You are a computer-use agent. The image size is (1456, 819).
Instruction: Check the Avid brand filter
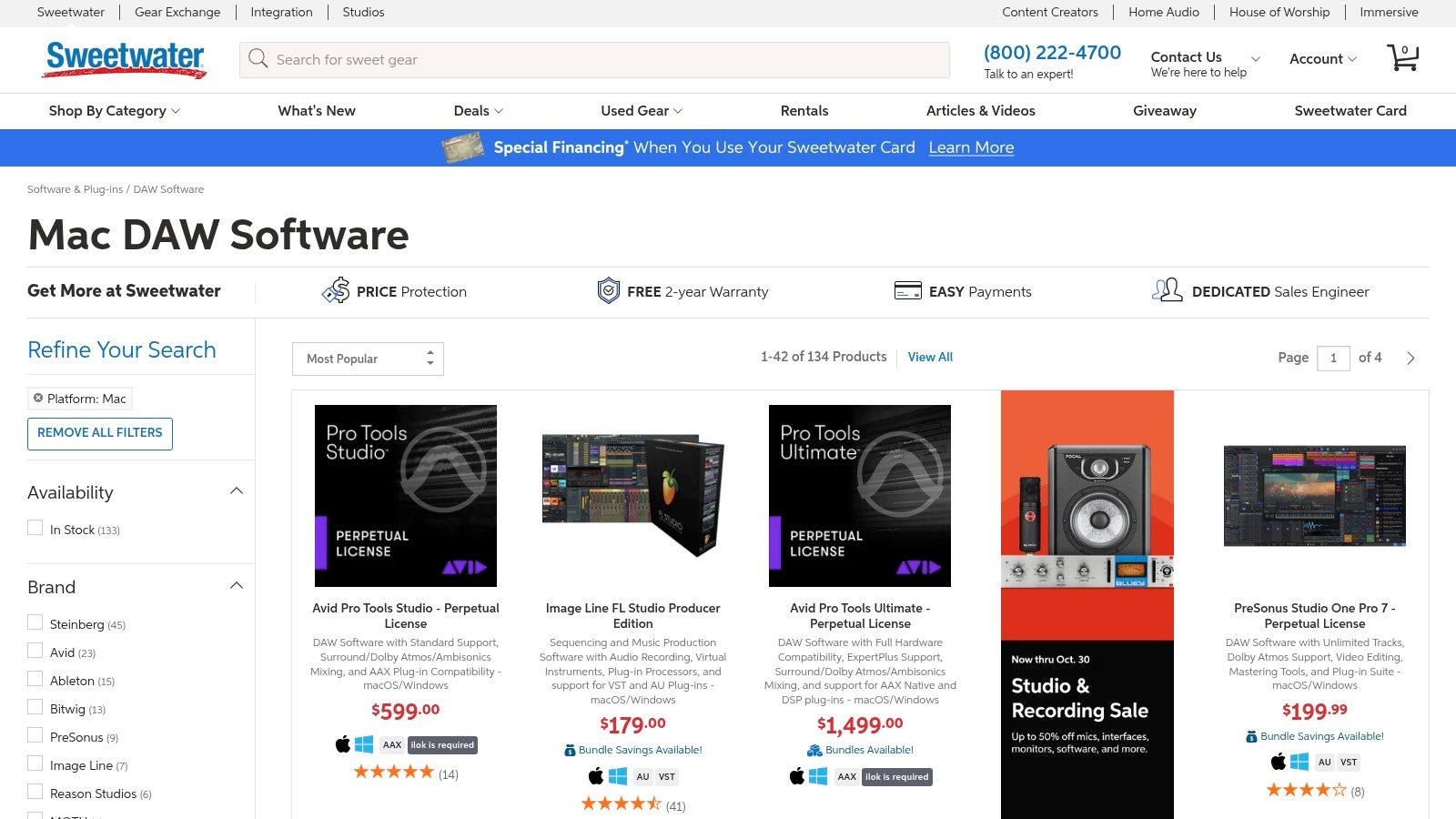click(35, 651)
